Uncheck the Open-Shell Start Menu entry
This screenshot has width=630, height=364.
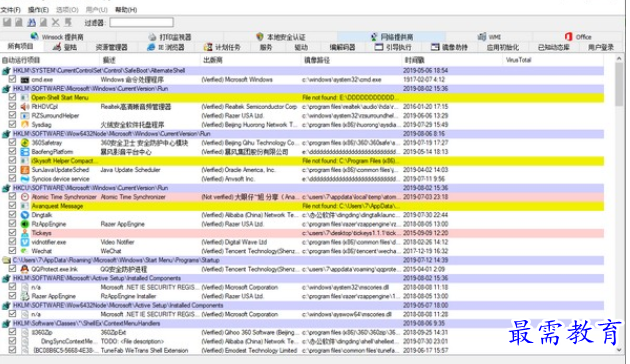coord(12,97)
